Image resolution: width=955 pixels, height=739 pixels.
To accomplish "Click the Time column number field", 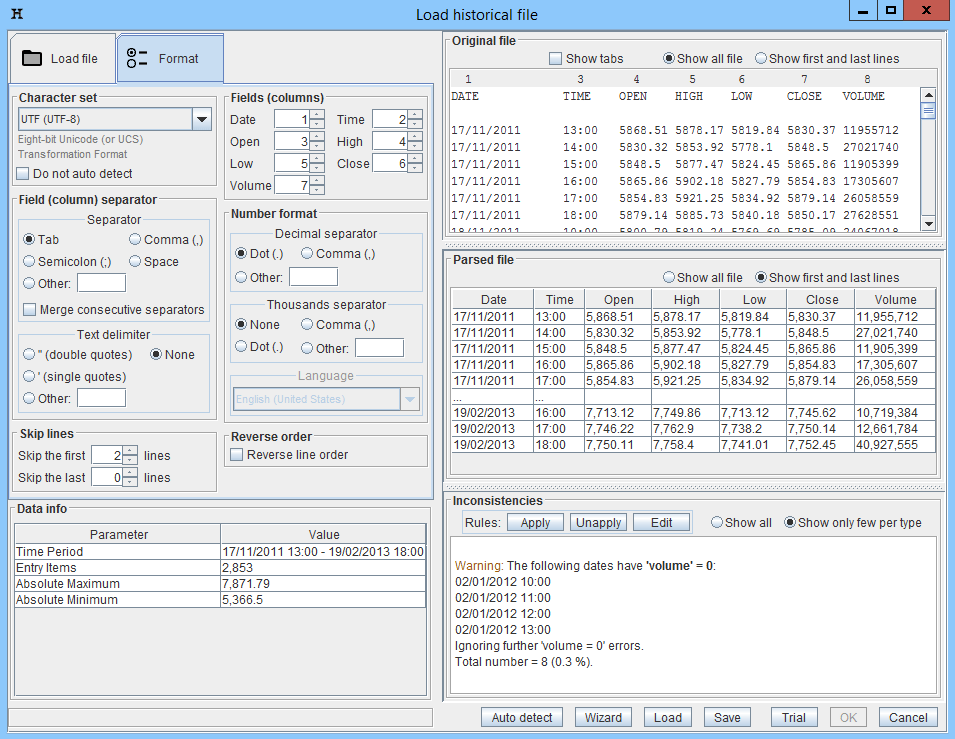I will (x=390, y=119).
